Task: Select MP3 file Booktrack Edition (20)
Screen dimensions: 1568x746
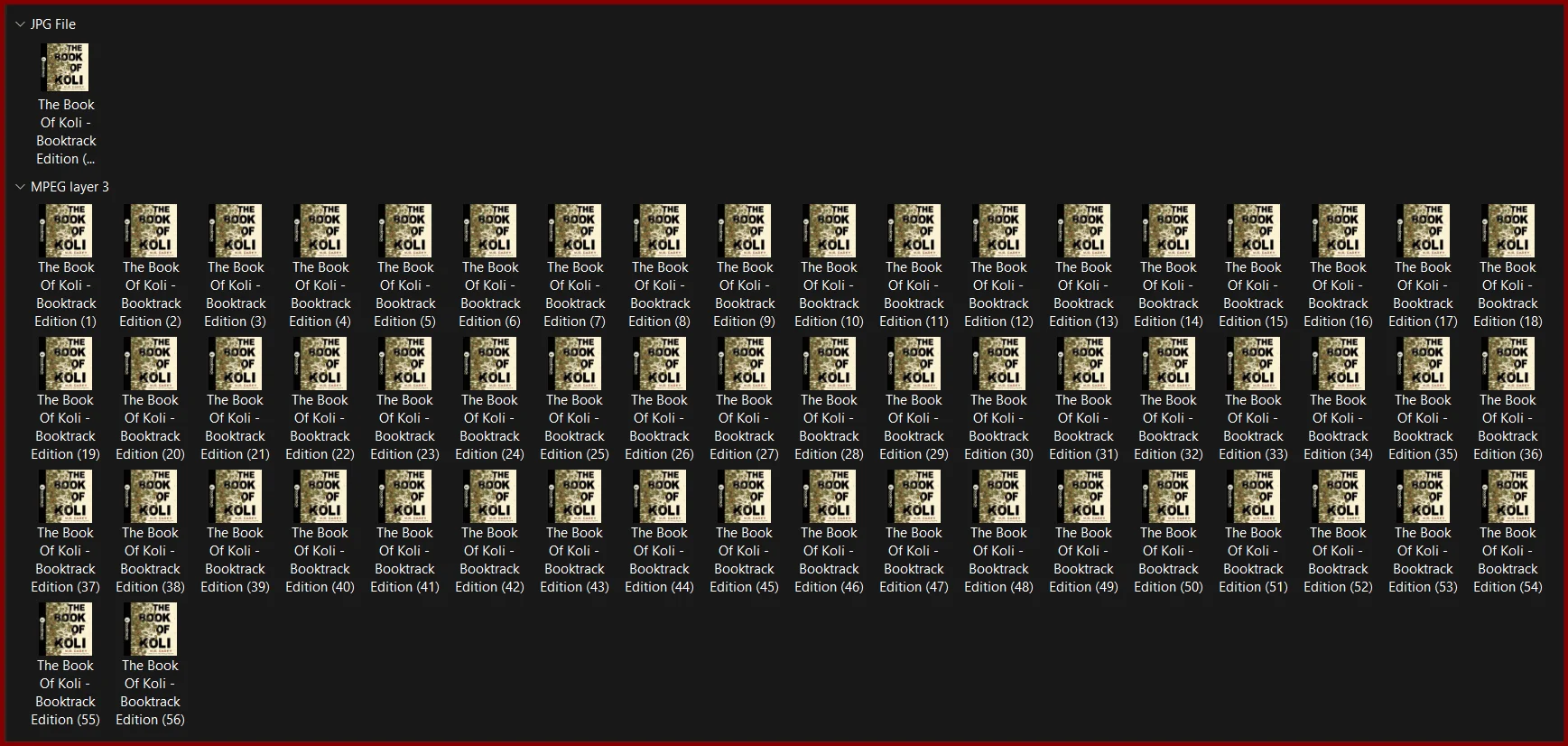Action: pyautogui.click(x=151, y=400)
